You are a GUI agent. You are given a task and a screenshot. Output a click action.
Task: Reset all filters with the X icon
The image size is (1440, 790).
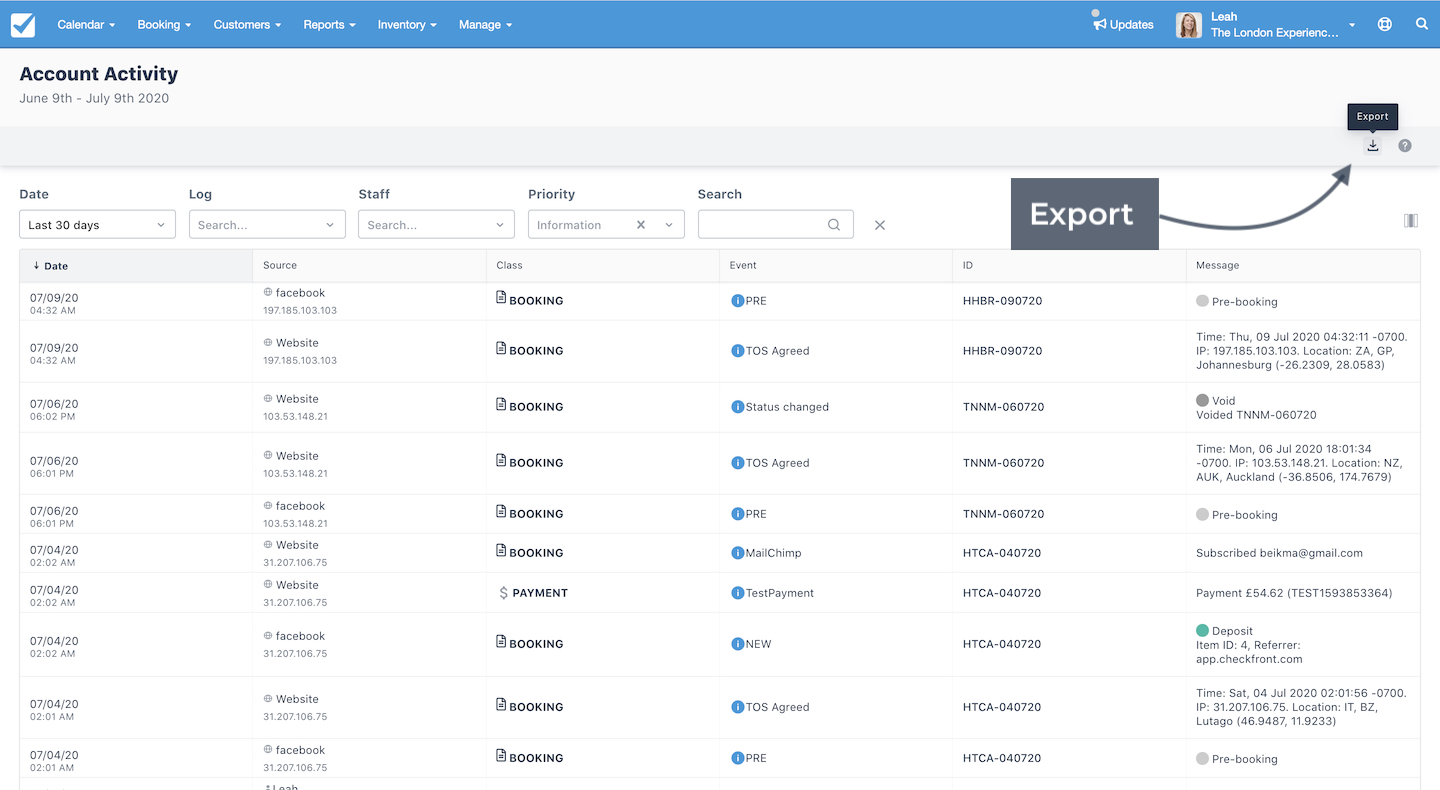tap(880, 225)
